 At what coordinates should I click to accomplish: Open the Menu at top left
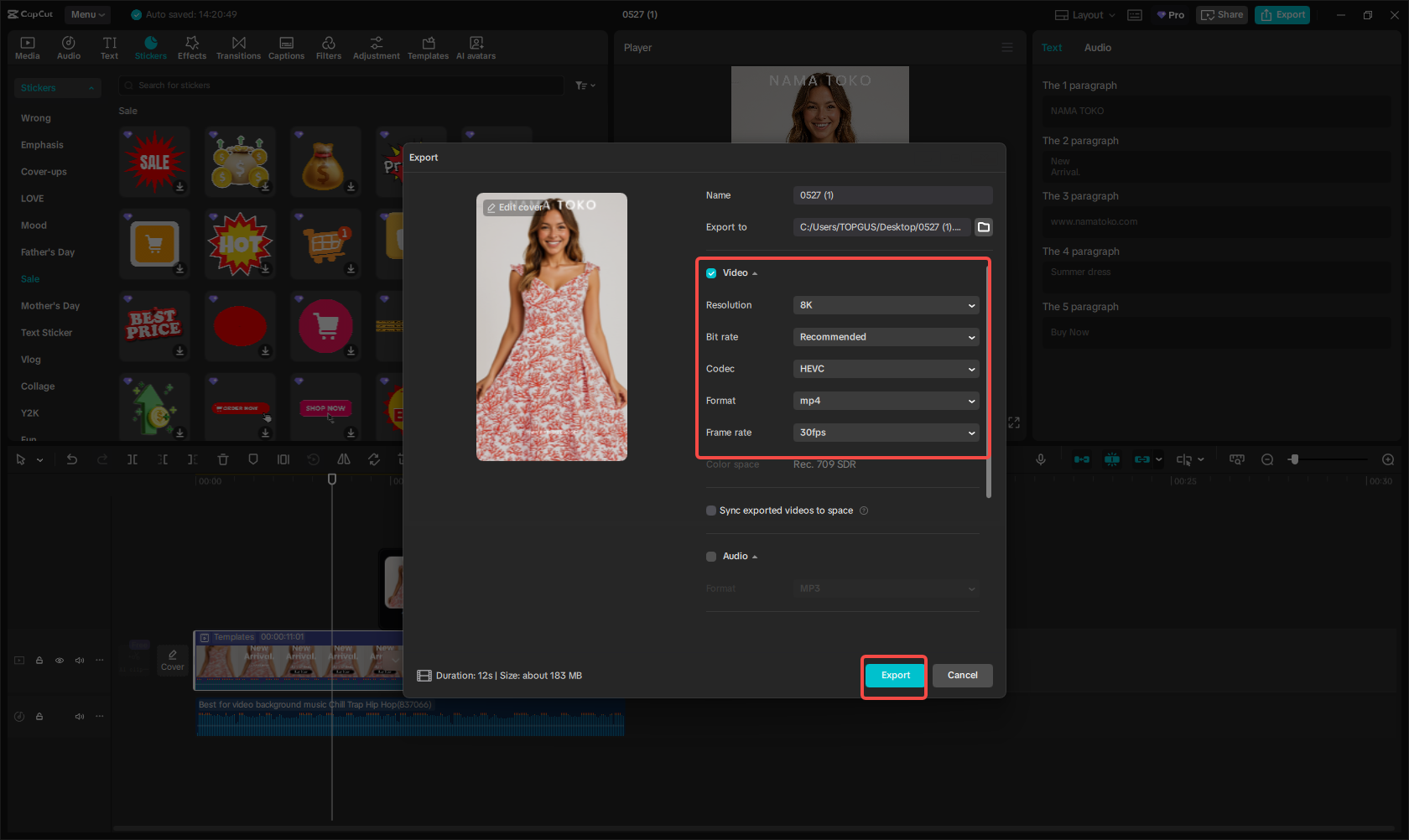click(x=87, y=14)
